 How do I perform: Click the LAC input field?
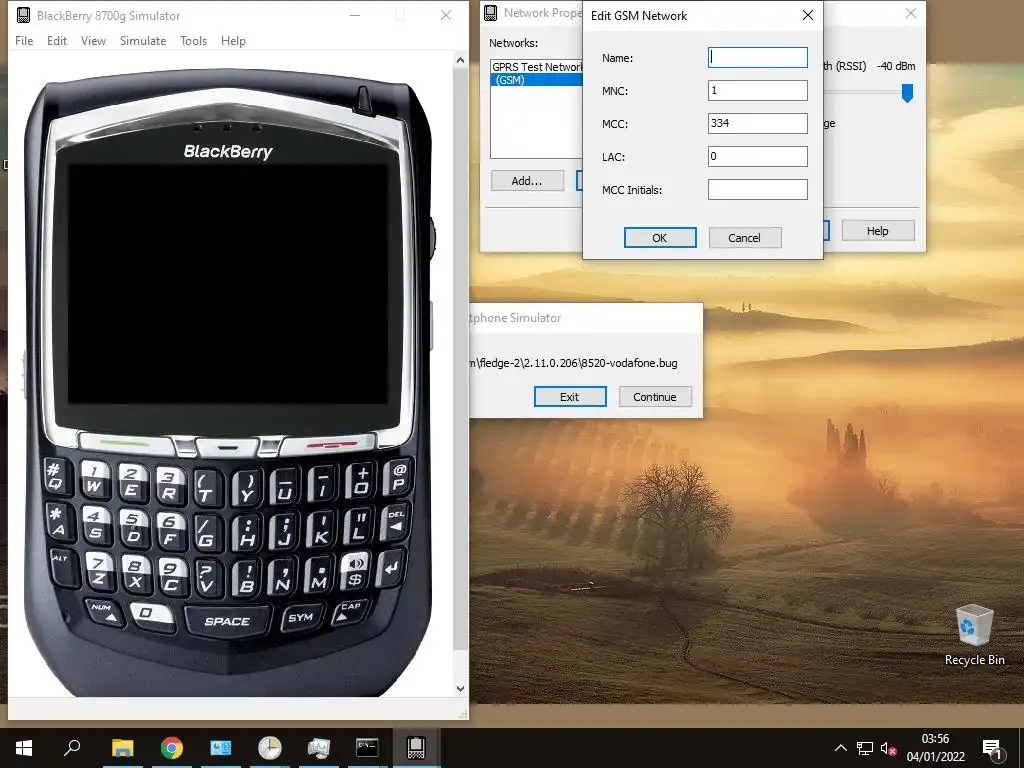point(758,156)
